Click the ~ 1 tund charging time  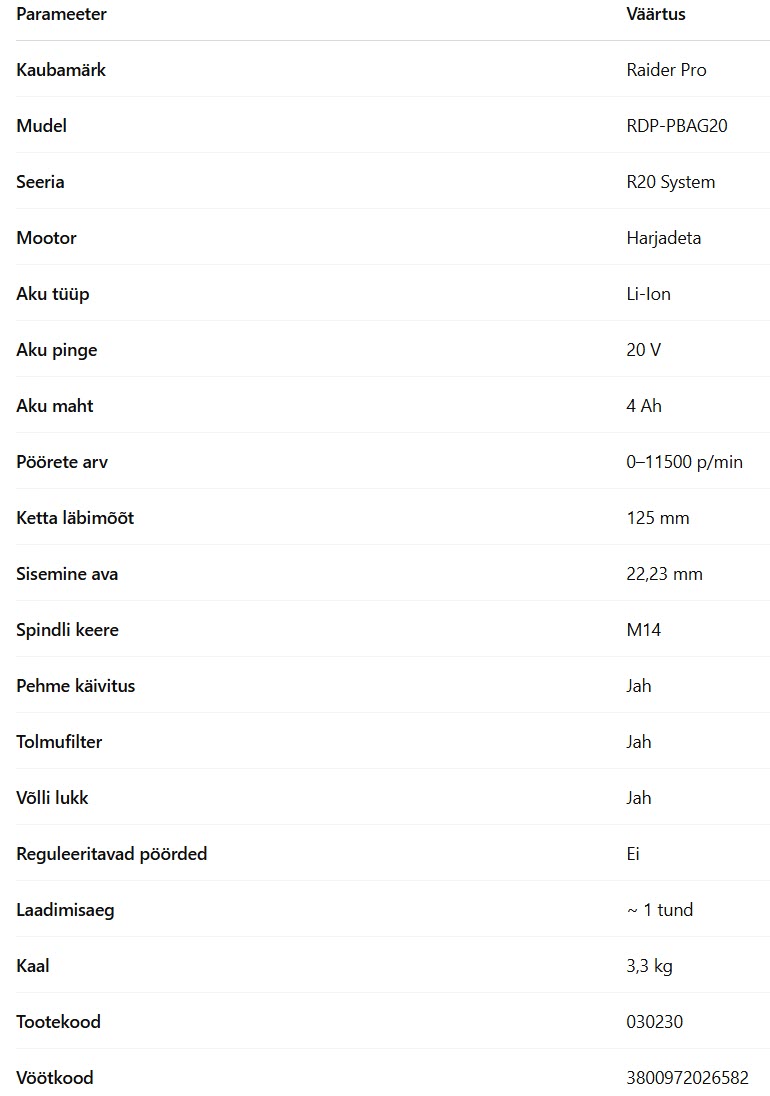[660, 910]
